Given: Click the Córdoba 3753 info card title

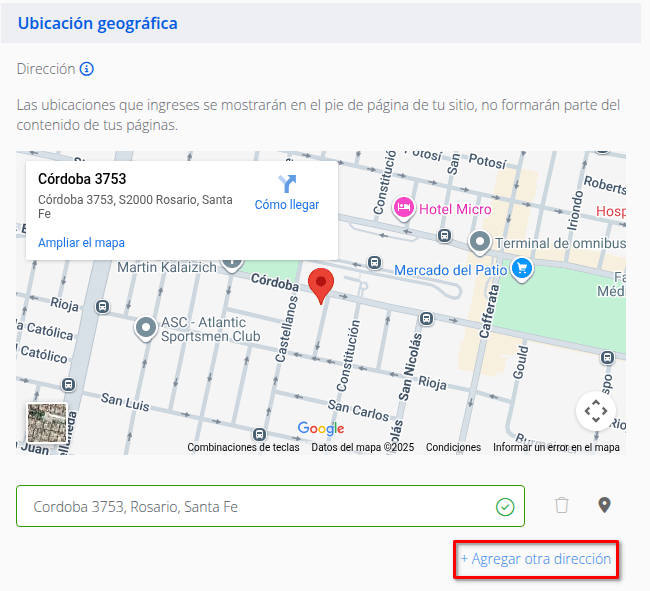Looking at the screenshot, I should click(x=82, y=179).
